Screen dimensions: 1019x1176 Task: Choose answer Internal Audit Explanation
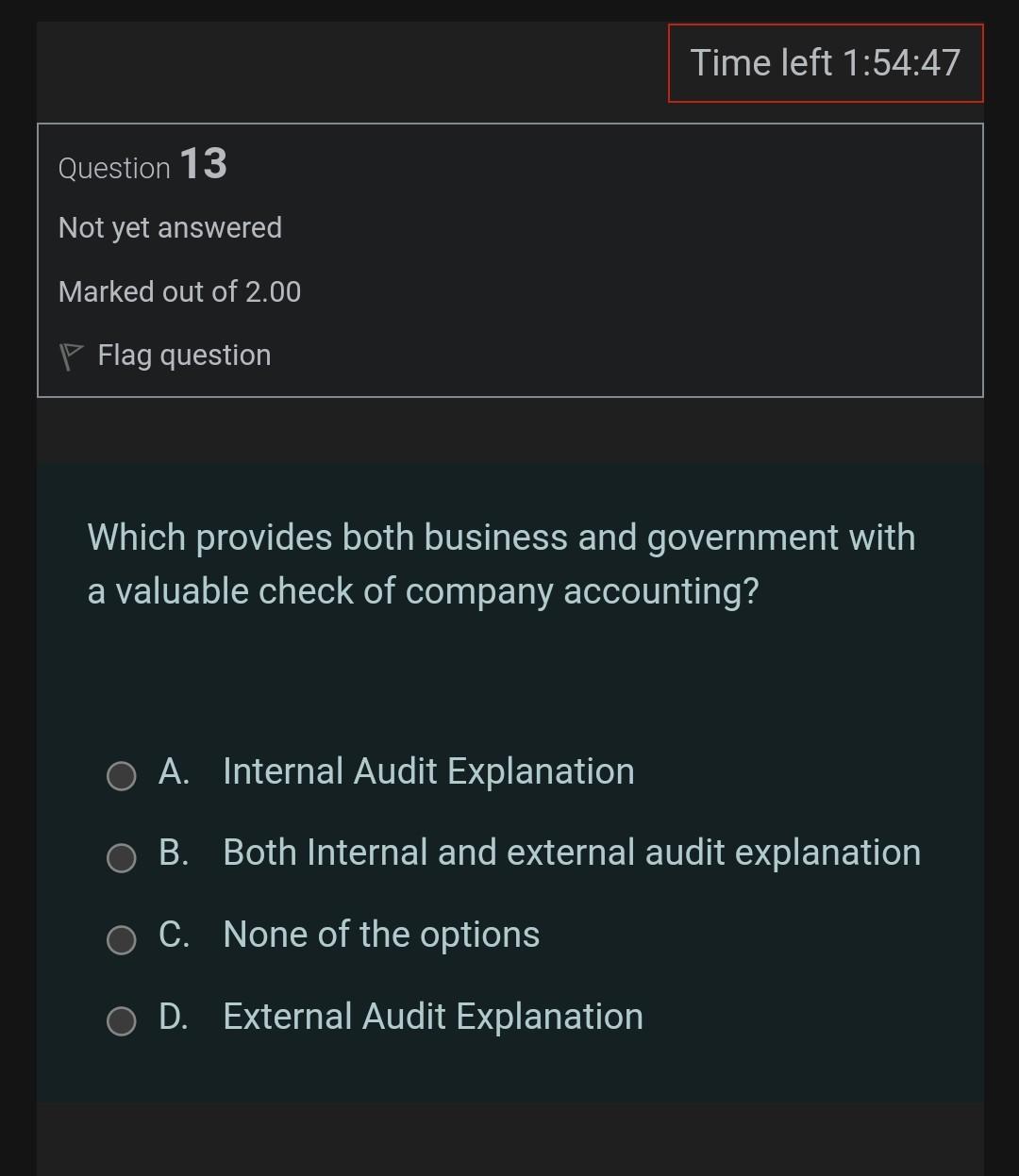point(428,771)
